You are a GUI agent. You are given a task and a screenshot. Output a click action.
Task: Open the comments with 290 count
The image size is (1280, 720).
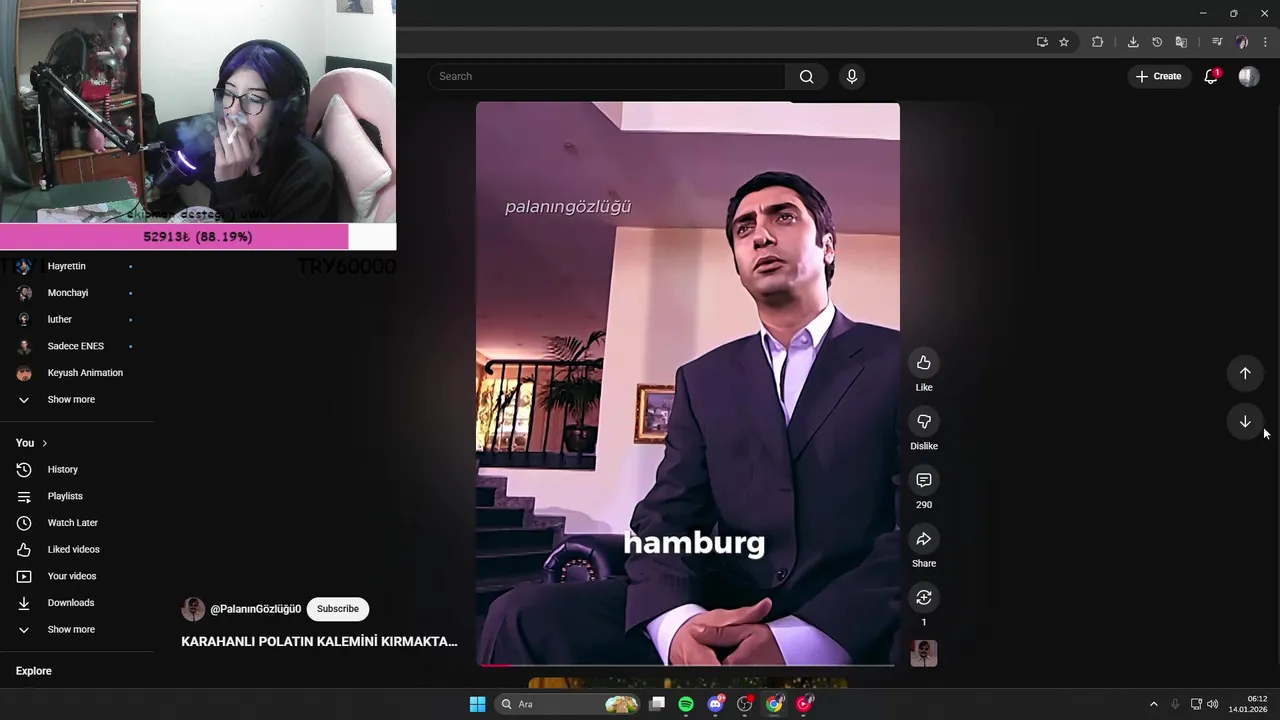pyautogui.click(x=923, y=480)
